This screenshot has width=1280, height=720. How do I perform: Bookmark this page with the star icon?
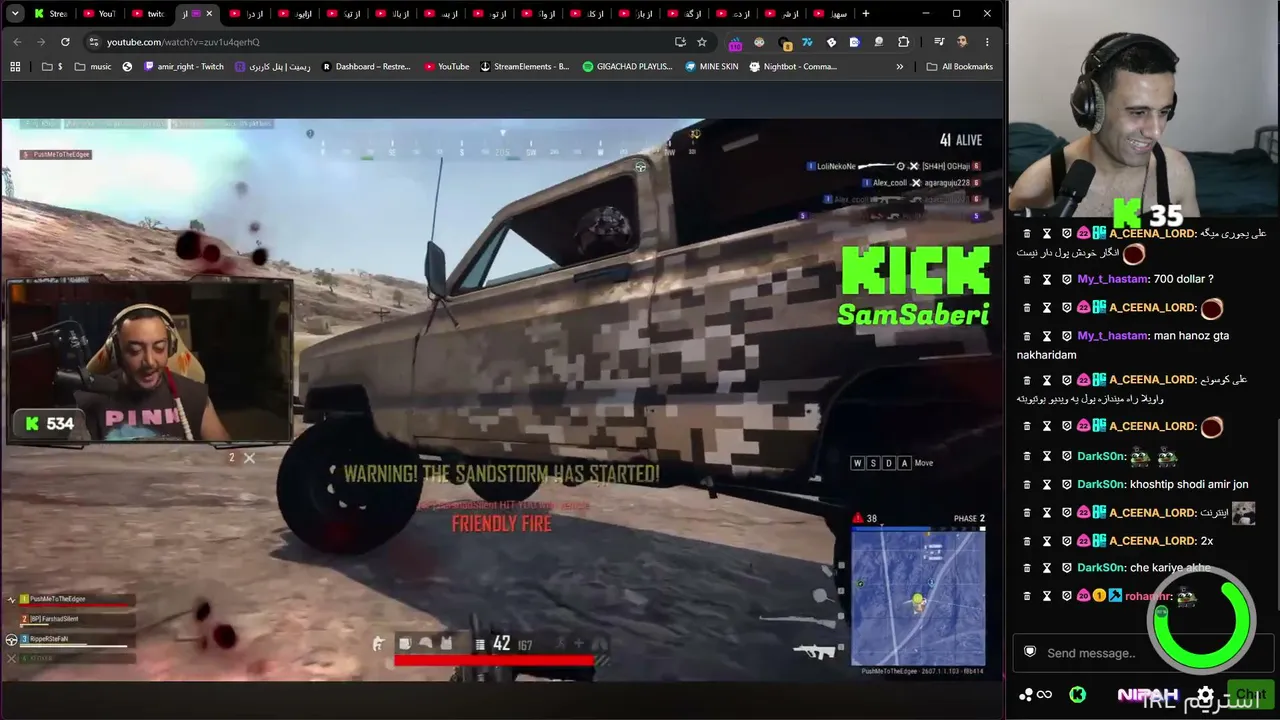pos(702,42)
